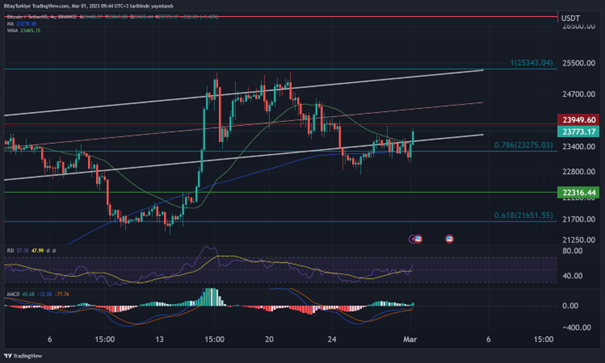Click the 21250.00 price axis label
Image resolution: width=605 pixels, height=363 pixels.
point(578,240)
